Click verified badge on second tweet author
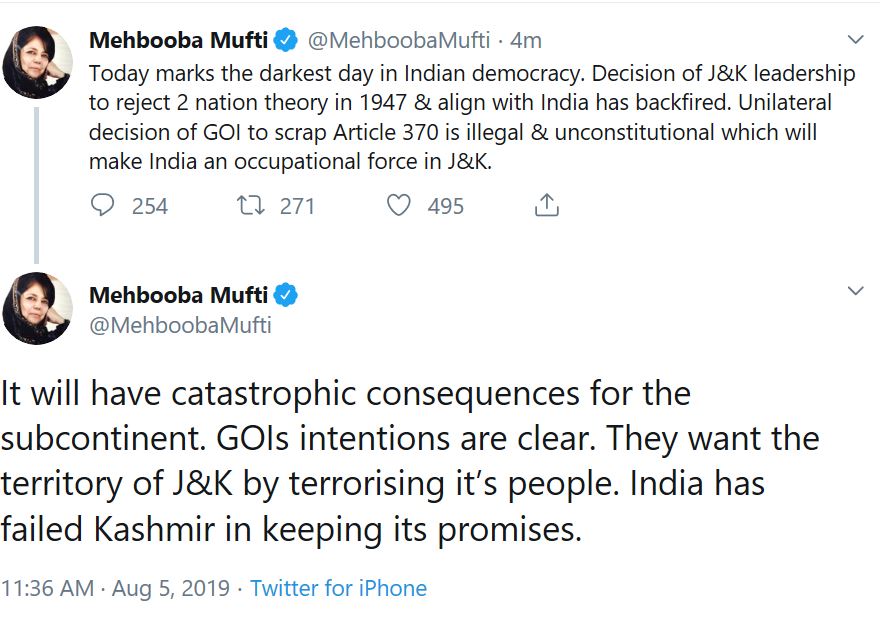The width and height of the screenshot is (880, 622). point(285,295)
